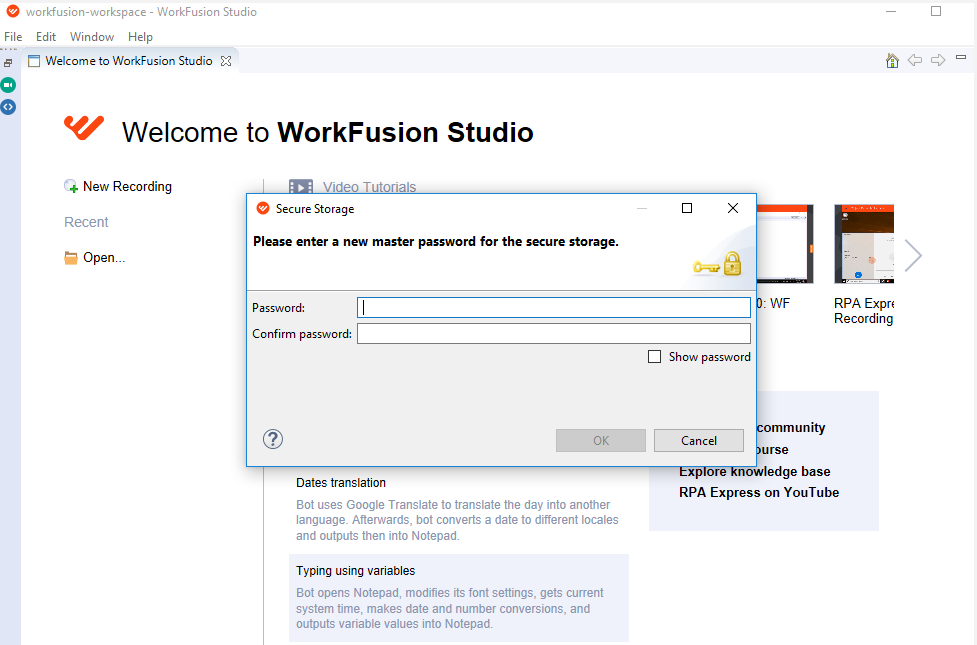Close the Secure Storage dialog

pyautogui.click(x=733, y=208)
